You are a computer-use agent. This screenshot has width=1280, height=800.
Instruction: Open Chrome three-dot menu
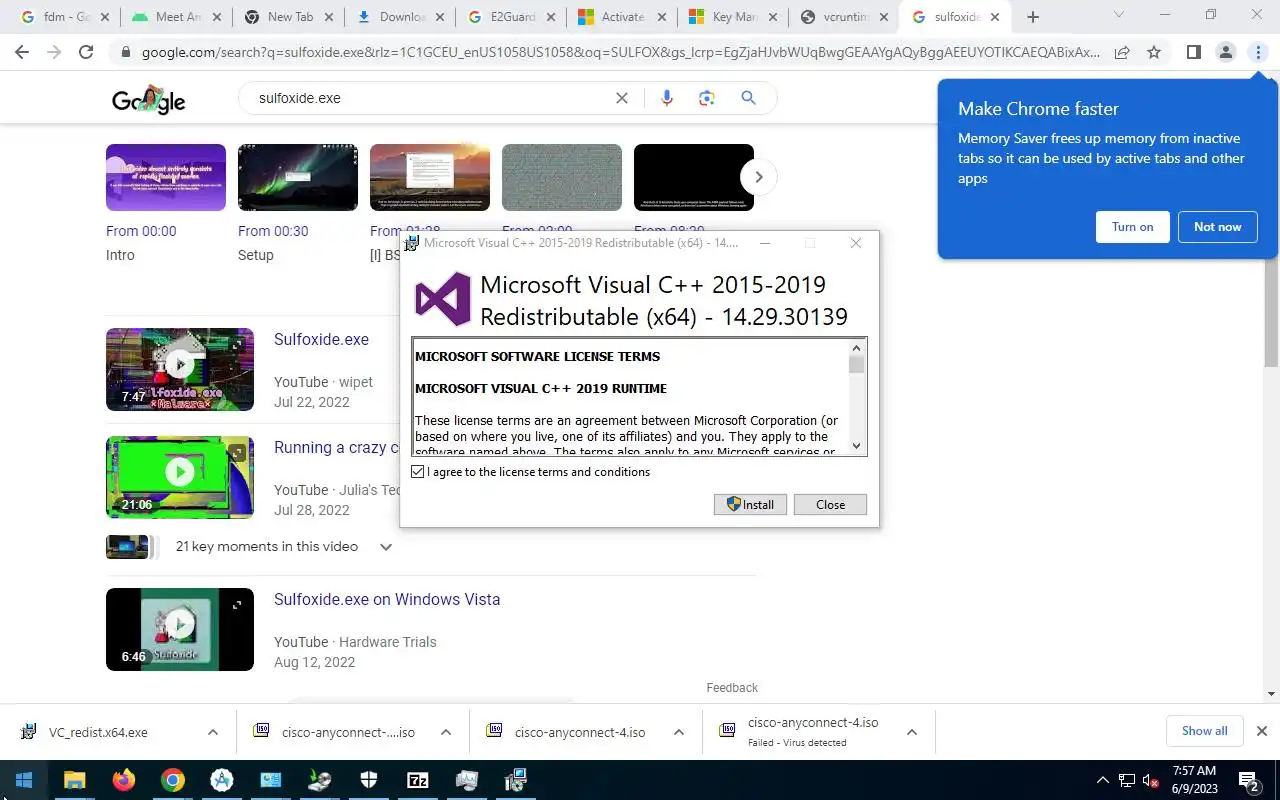click(x=1258, y=52)
